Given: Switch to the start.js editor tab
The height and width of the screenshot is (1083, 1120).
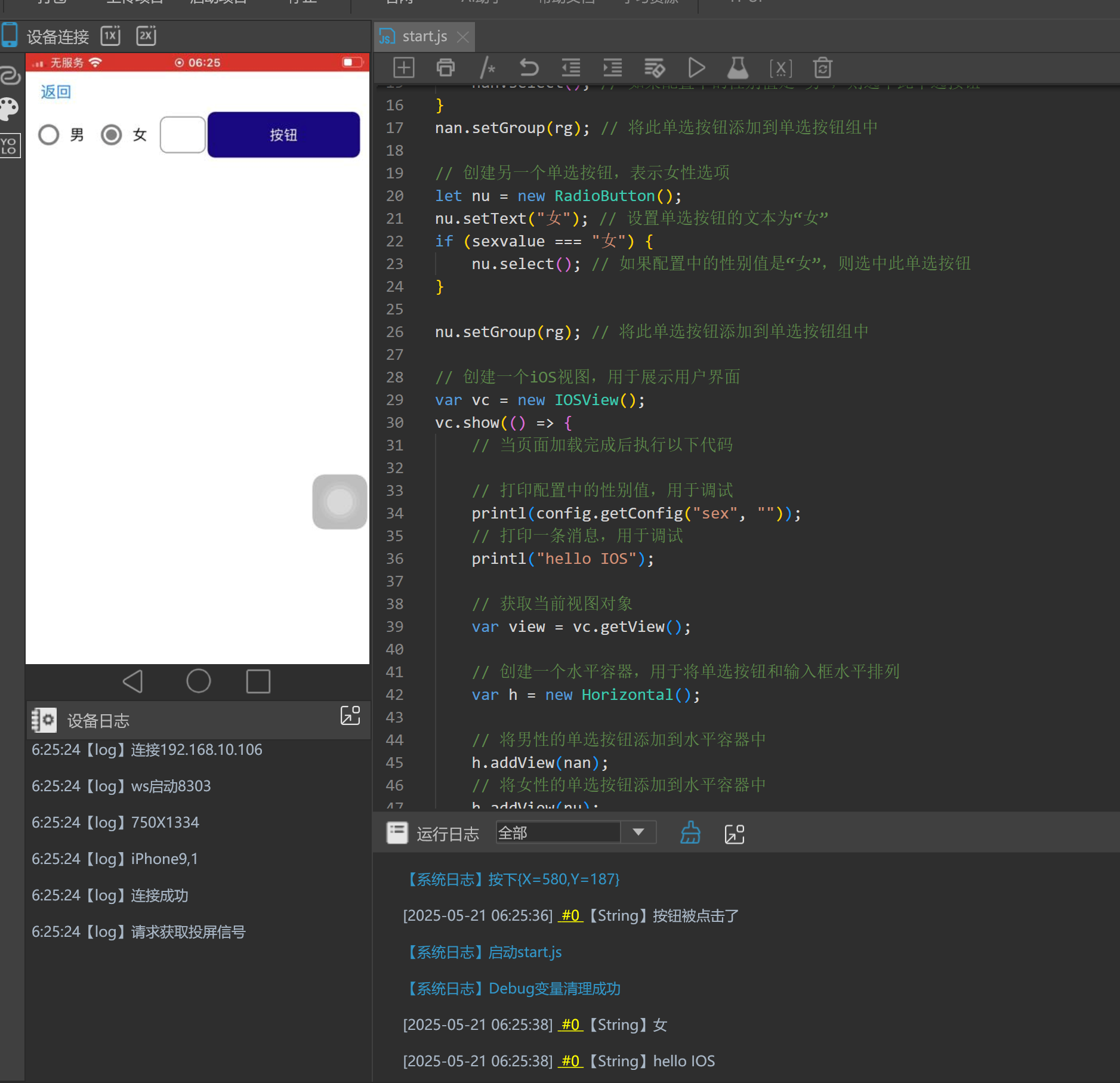Looking at the screenshot, I should click(424, 36).
